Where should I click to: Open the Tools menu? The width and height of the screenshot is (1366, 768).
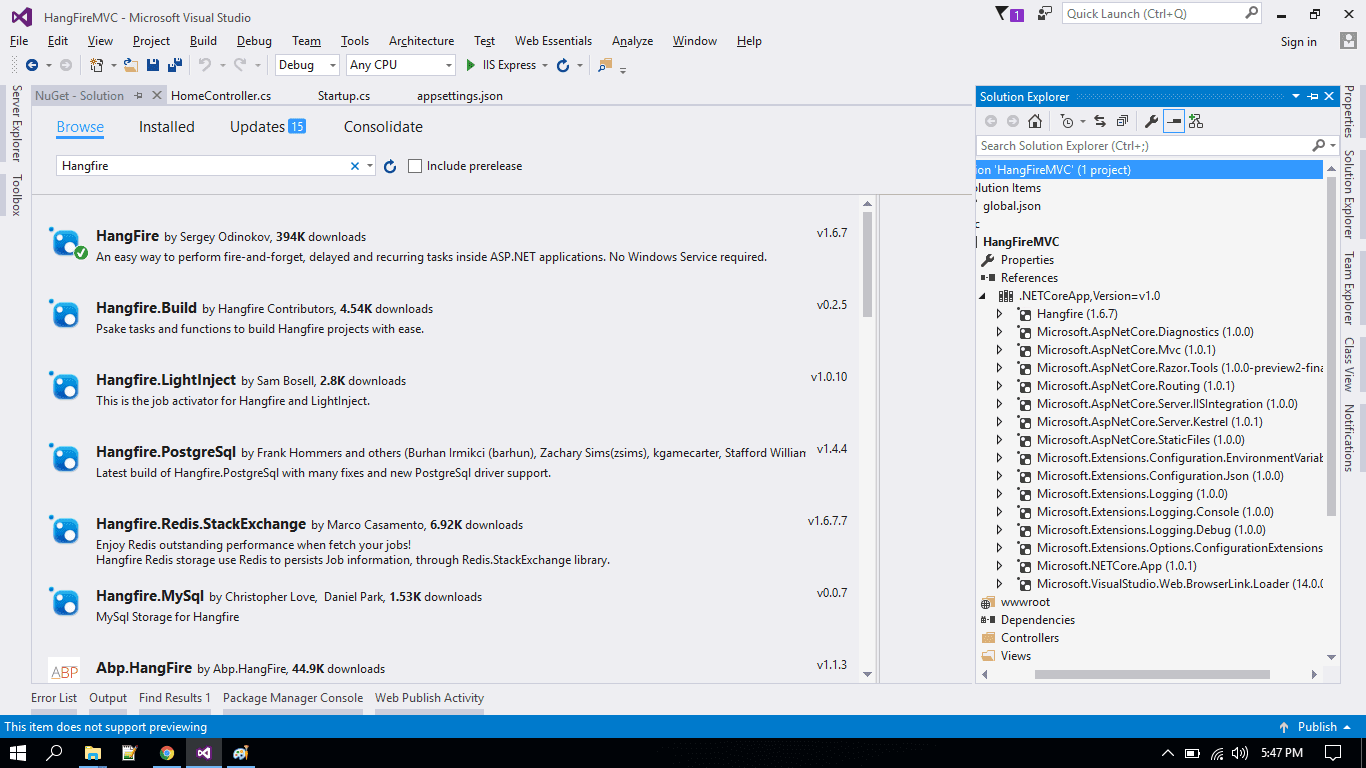(355, 41)
